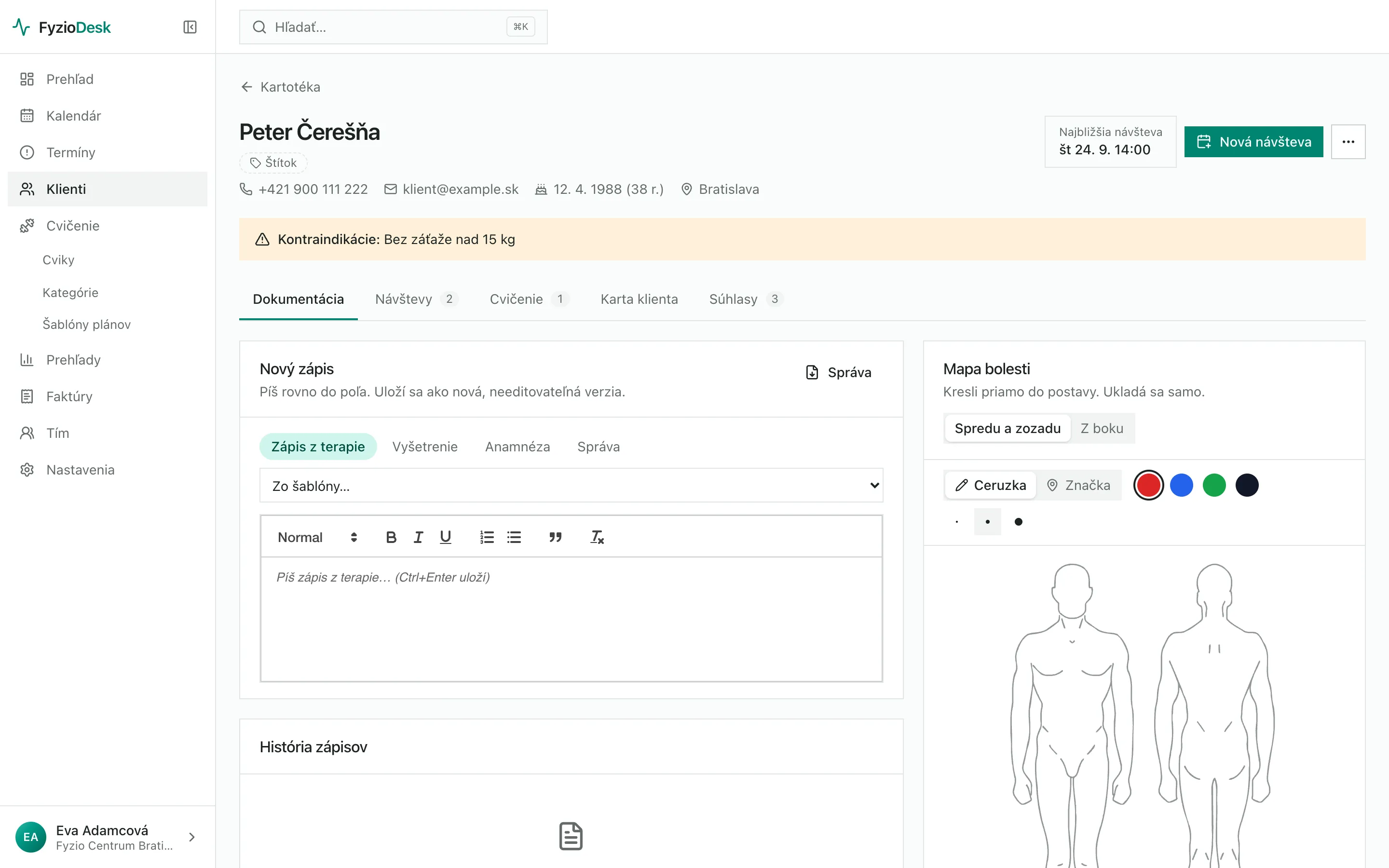
Task: Open Normal text style dropdown
Action: (x=317, y=537)
